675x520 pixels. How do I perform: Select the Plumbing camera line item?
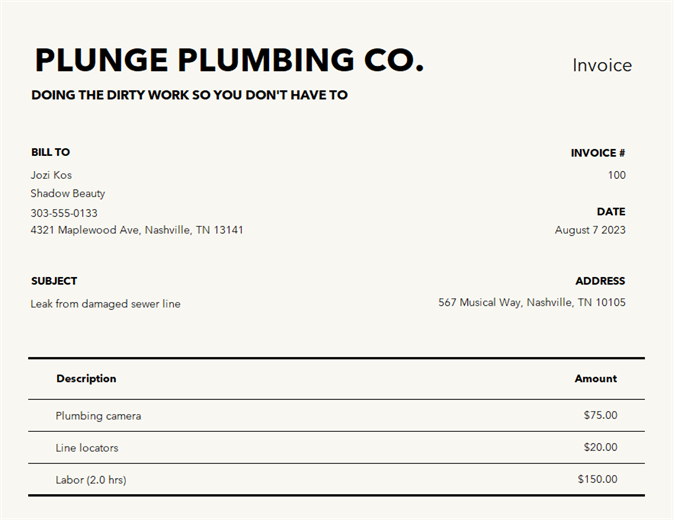[x=98, y=415]
